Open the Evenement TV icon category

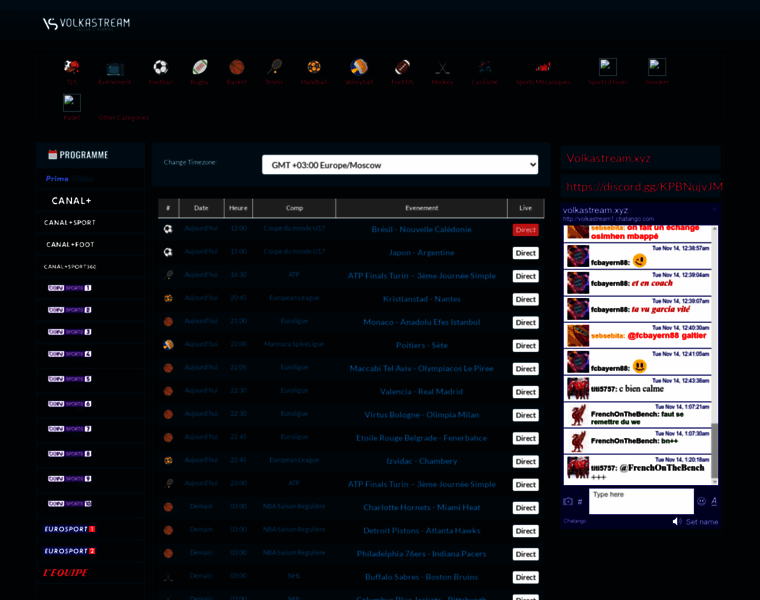click(115, 68)
